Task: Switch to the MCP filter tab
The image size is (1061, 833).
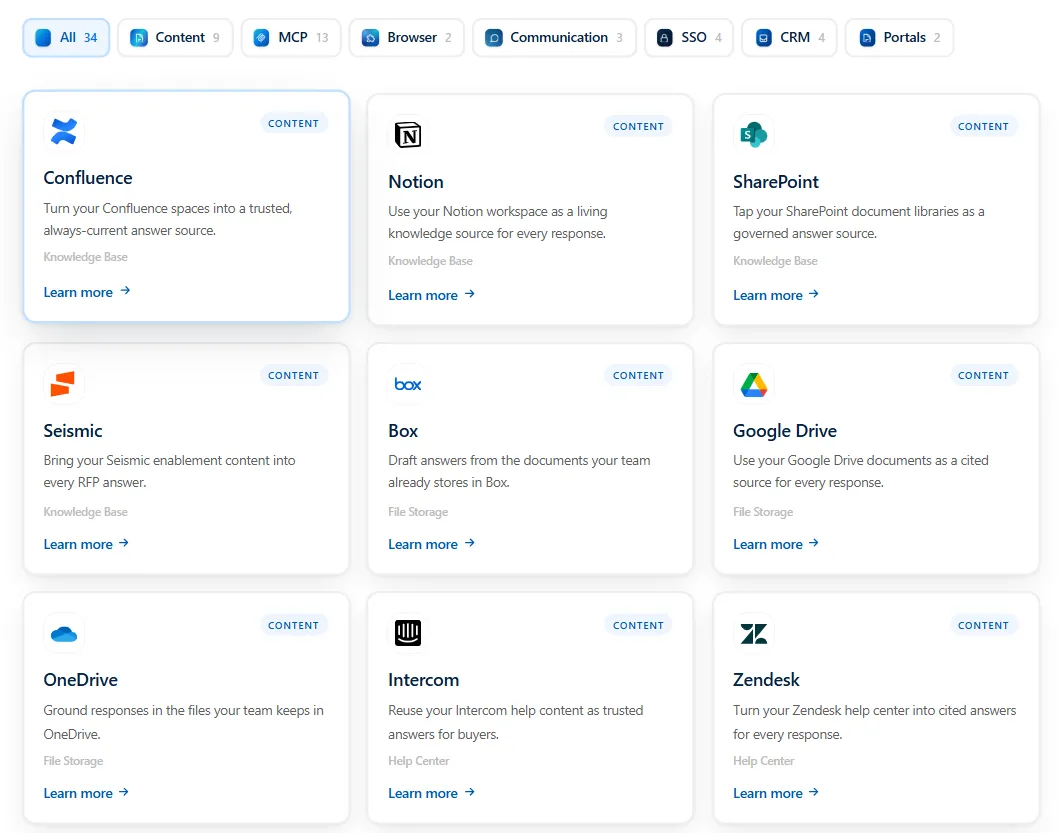Action: point(291,38)
